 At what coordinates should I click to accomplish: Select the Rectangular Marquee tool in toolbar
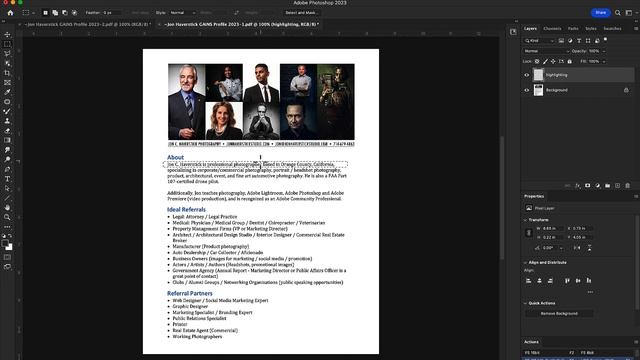coord(7,44)
